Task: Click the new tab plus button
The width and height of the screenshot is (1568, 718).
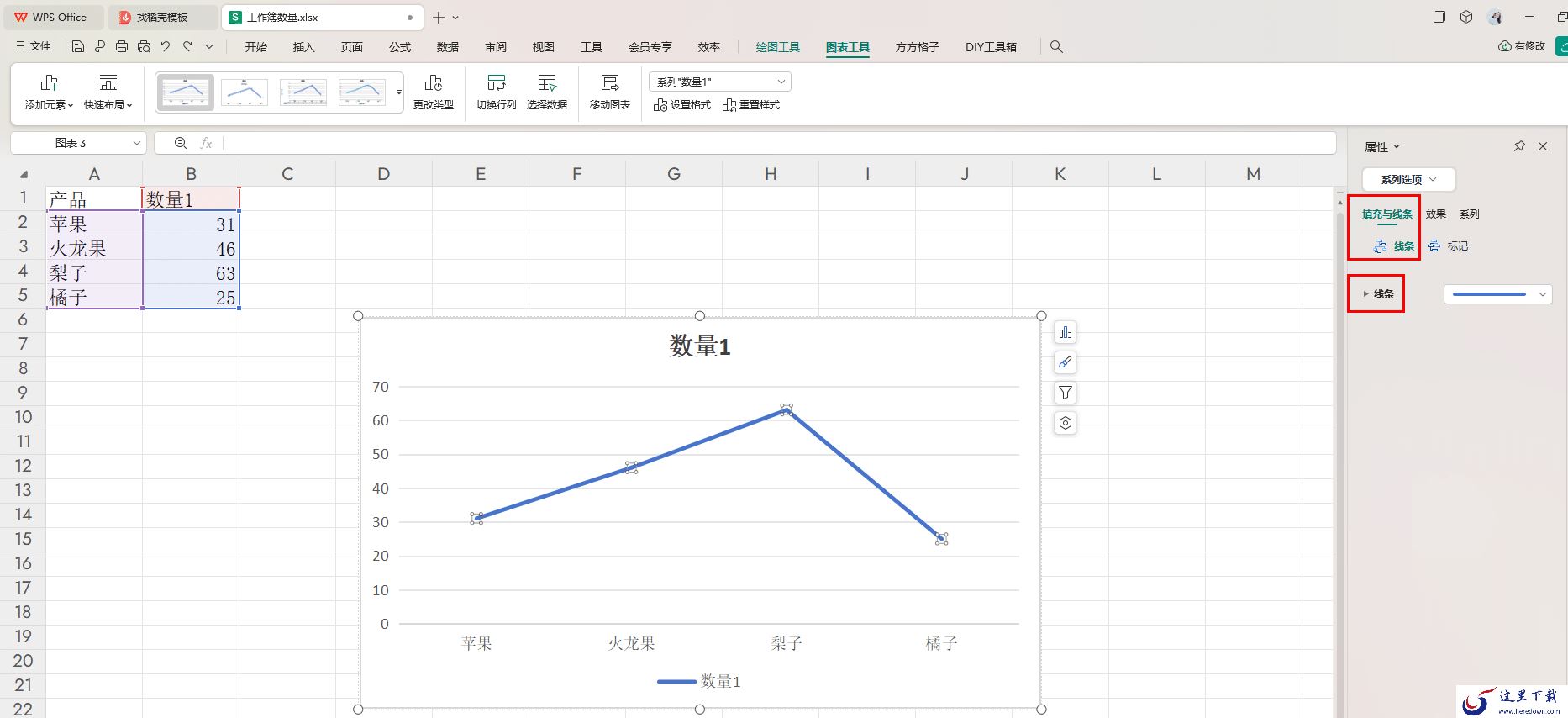Action: [439, 17]
